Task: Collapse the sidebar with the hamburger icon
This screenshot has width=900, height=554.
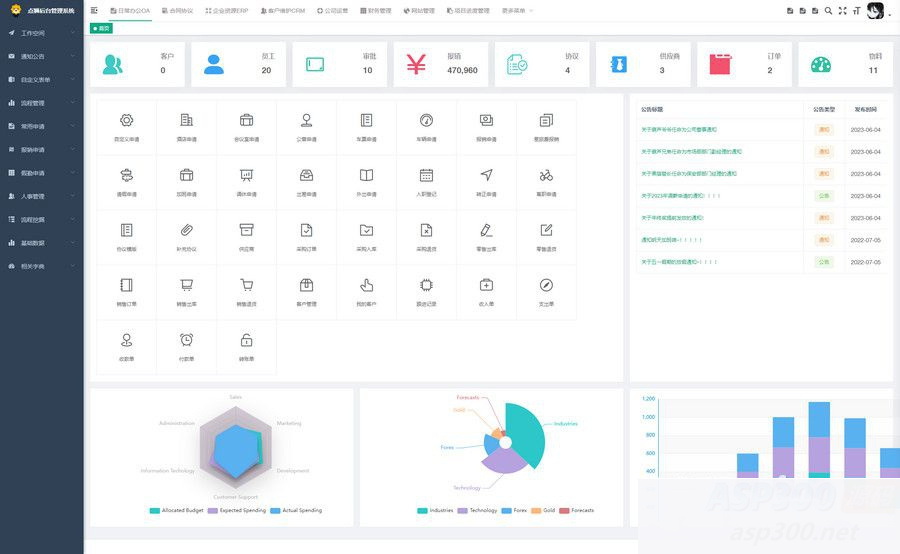Action: coord(94,11)
